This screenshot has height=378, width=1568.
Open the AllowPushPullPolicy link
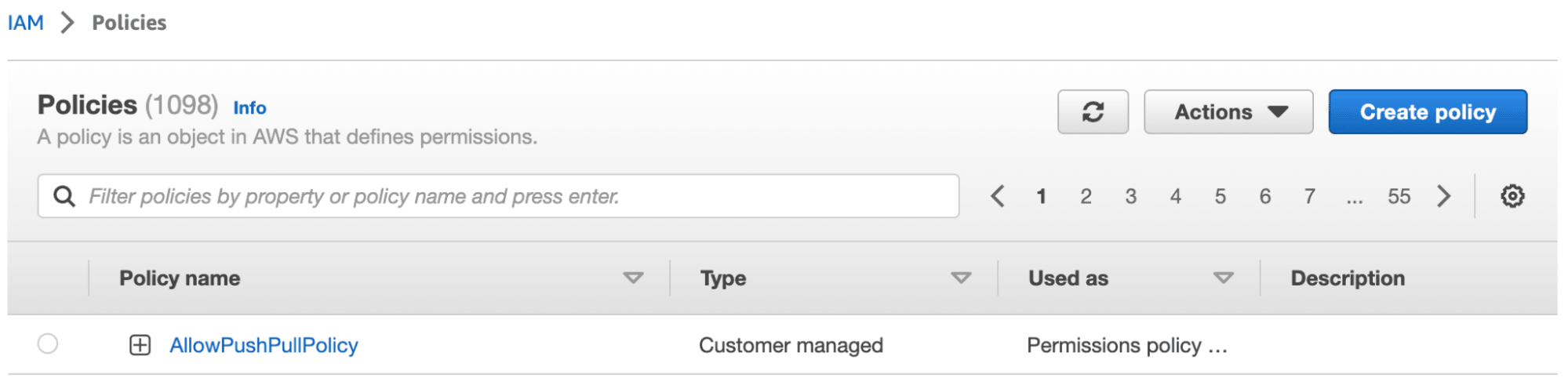point(264,345)
